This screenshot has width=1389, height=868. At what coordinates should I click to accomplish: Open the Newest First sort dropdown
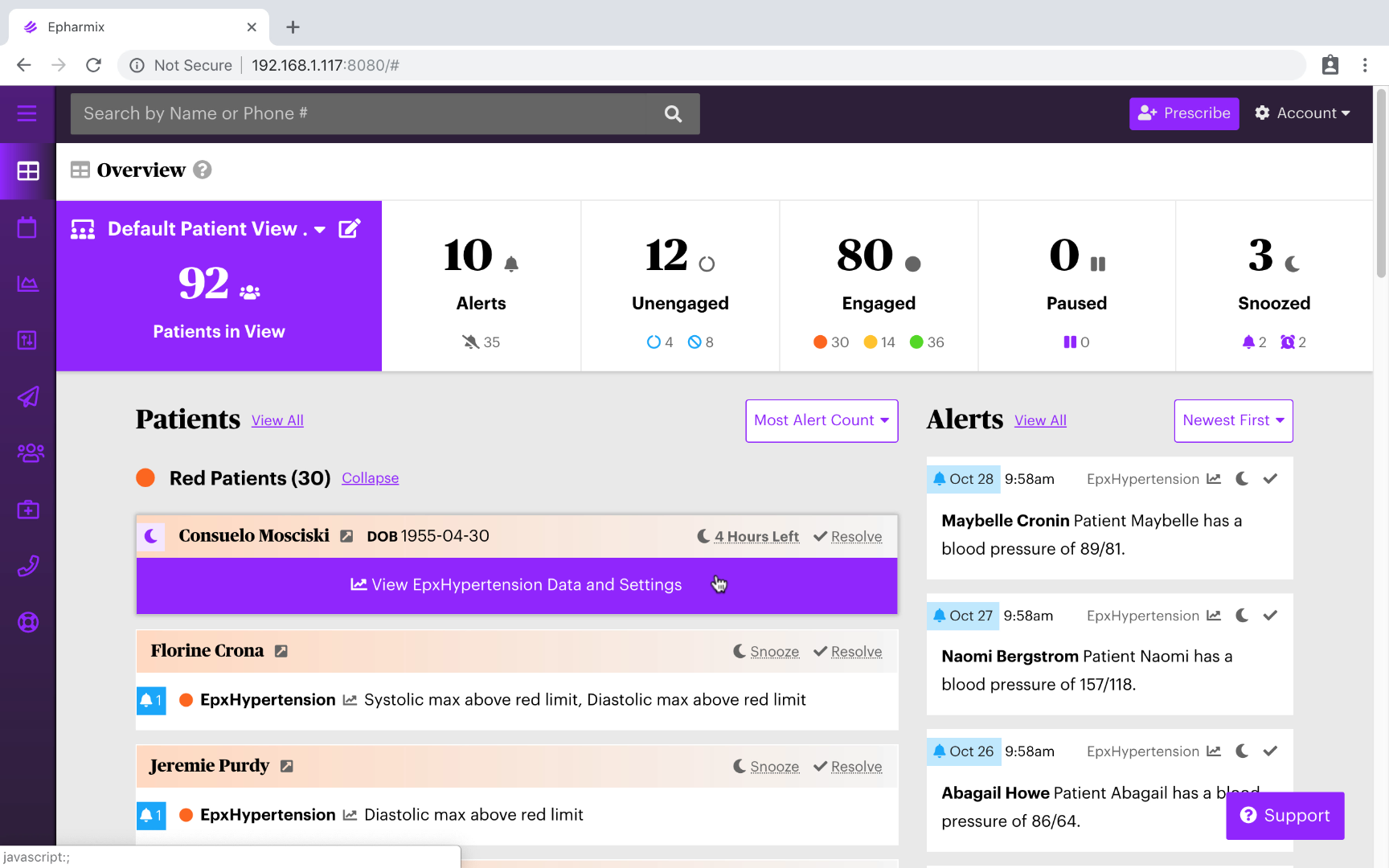[1233, 420]
